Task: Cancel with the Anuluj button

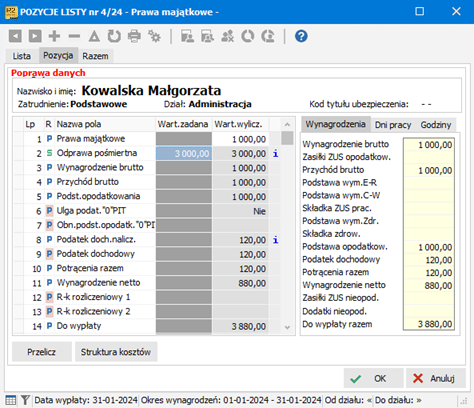Action: point(436,378)
